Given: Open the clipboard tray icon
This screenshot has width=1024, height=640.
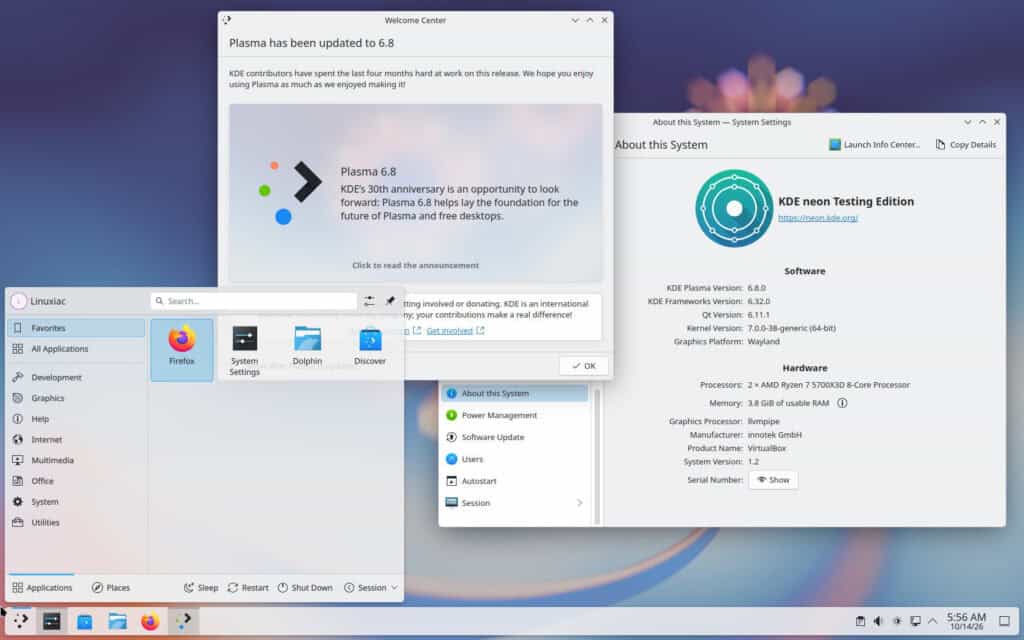Looking at the screenshot, I should pyautogui.click(x=860, y=621).
